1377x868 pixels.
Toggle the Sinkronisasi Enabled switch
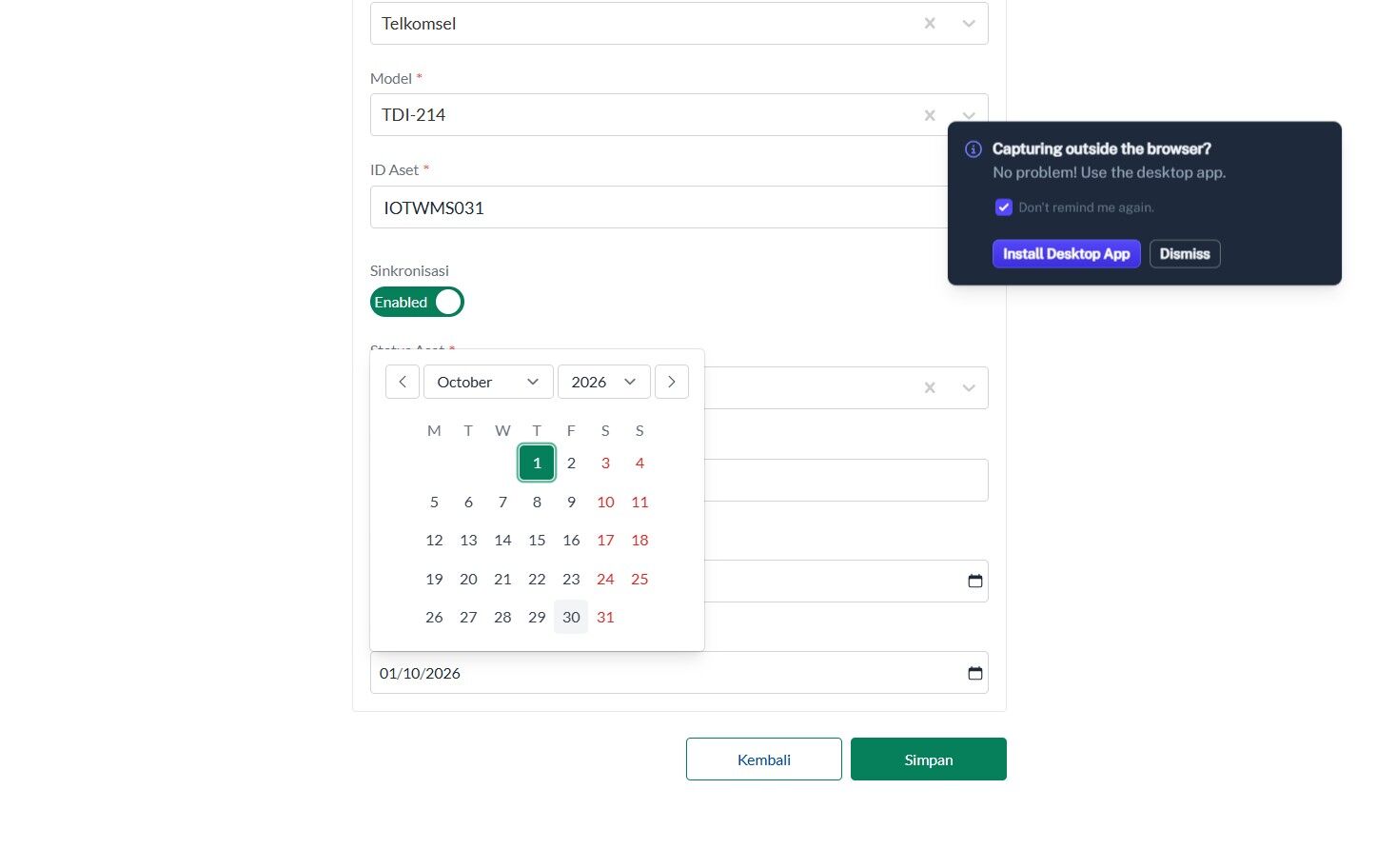point(417,302)
